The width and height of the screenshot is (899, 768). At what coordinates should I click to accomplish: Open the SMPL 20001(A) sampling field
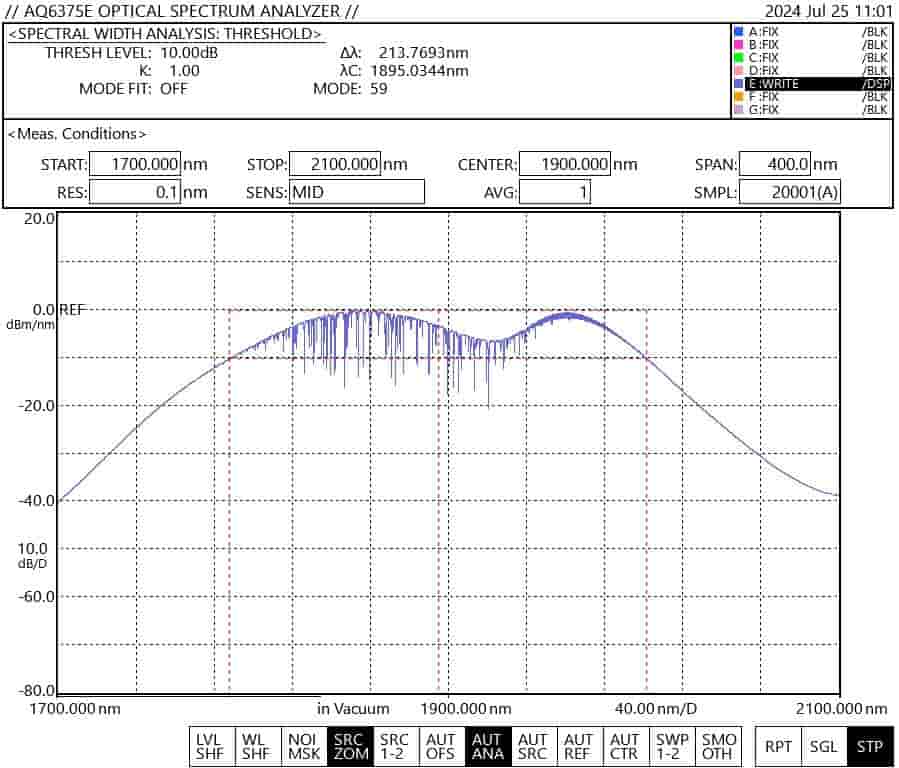click(789, 192)
